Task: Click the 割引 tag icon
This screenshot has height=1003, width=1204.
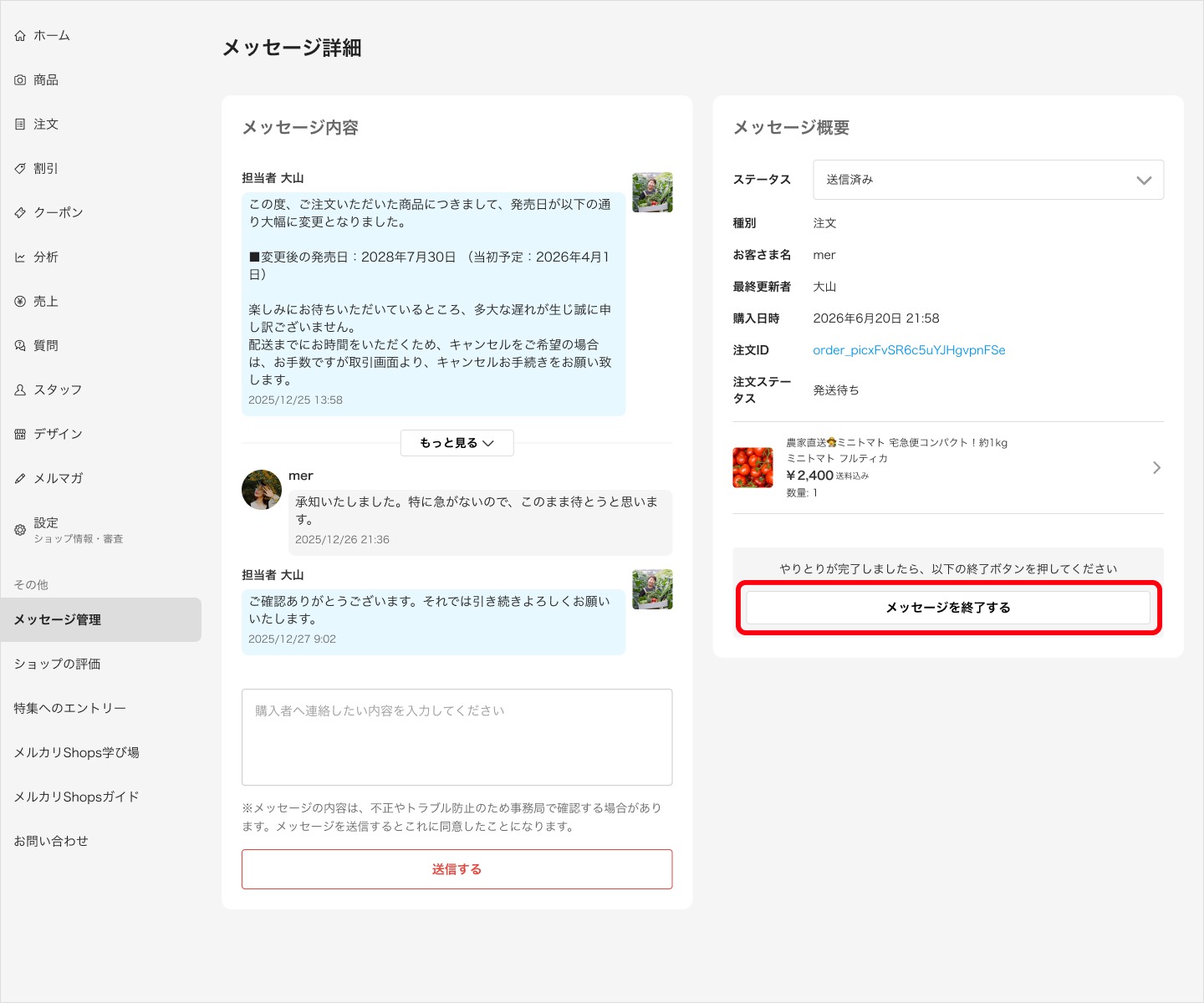Action: (x=20, y=169)
